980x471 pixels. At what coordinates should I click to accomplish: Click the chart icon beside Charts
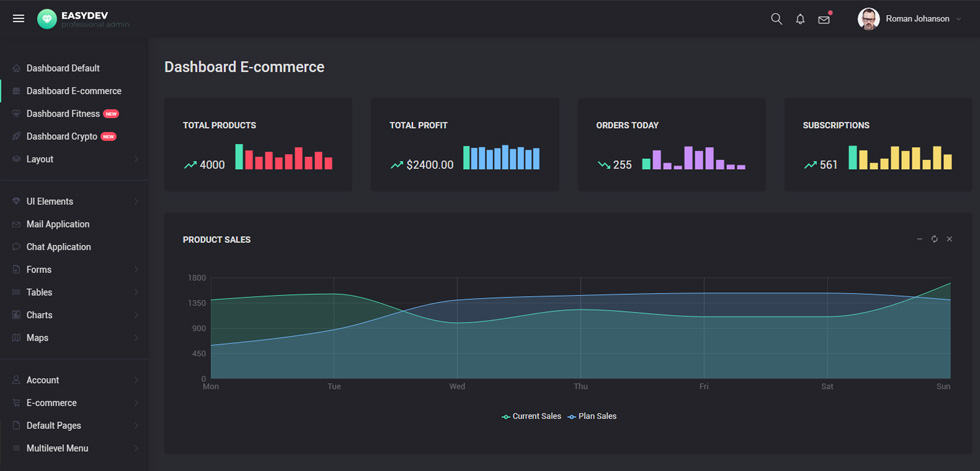16,315
